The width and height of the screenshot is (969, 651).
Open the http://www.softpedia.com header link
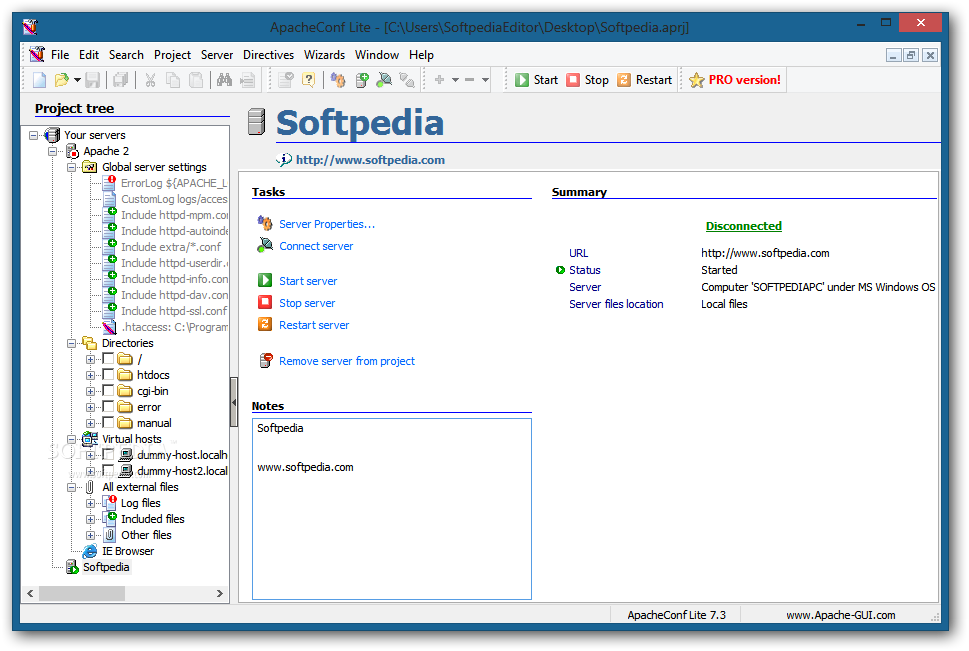click(x=370, y=160)
